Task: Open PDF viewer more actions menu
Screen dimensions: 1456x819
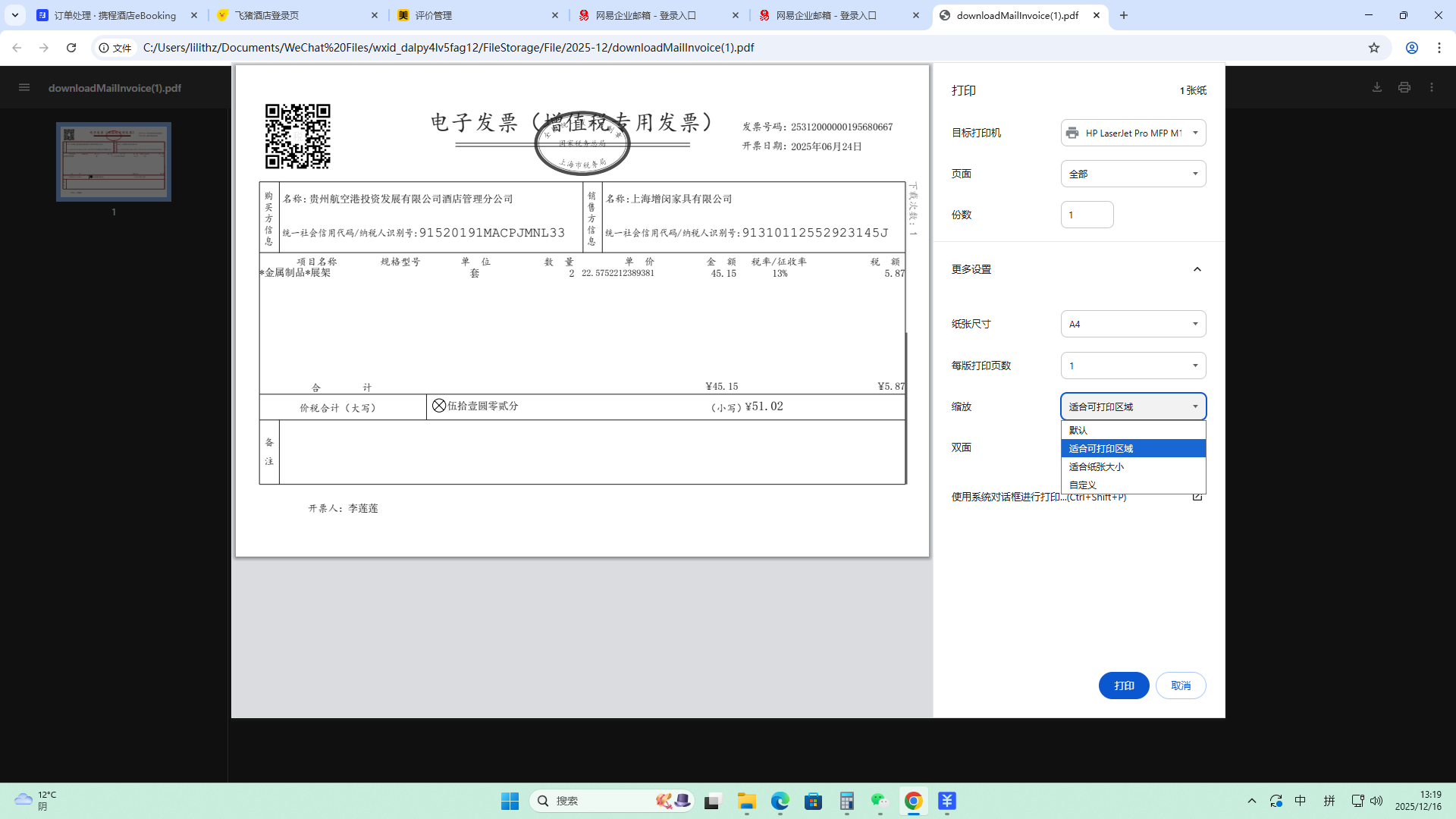Action: click(x=1432, y=87)
